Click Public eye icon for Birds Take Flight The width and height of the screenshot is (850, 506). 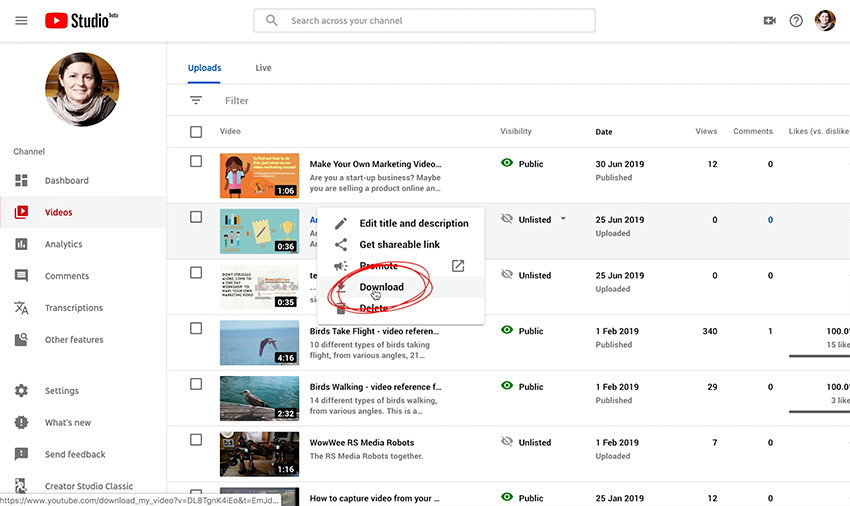click(507, 330)
